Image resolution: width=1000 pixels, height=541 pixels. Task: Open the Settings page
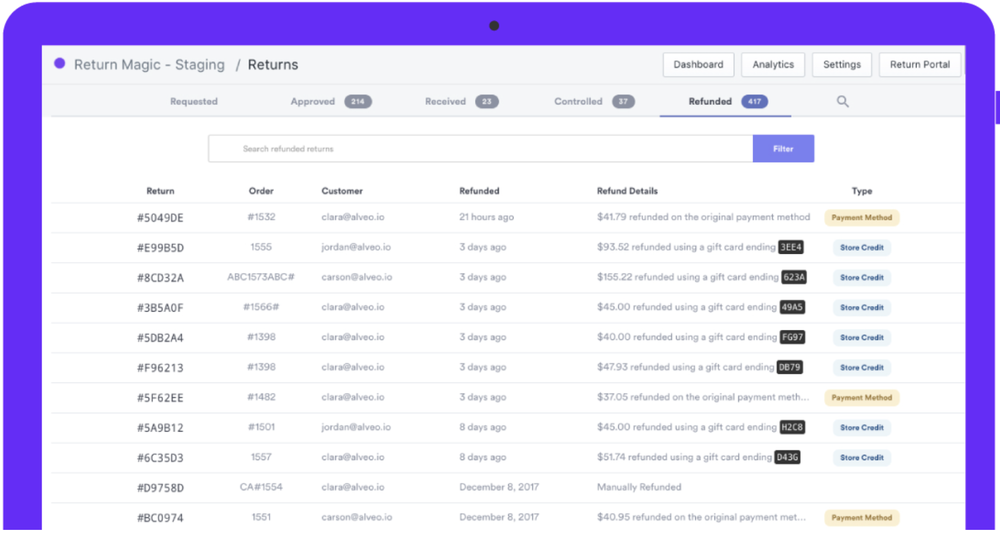pyautogui.click(x=842, y=64)
